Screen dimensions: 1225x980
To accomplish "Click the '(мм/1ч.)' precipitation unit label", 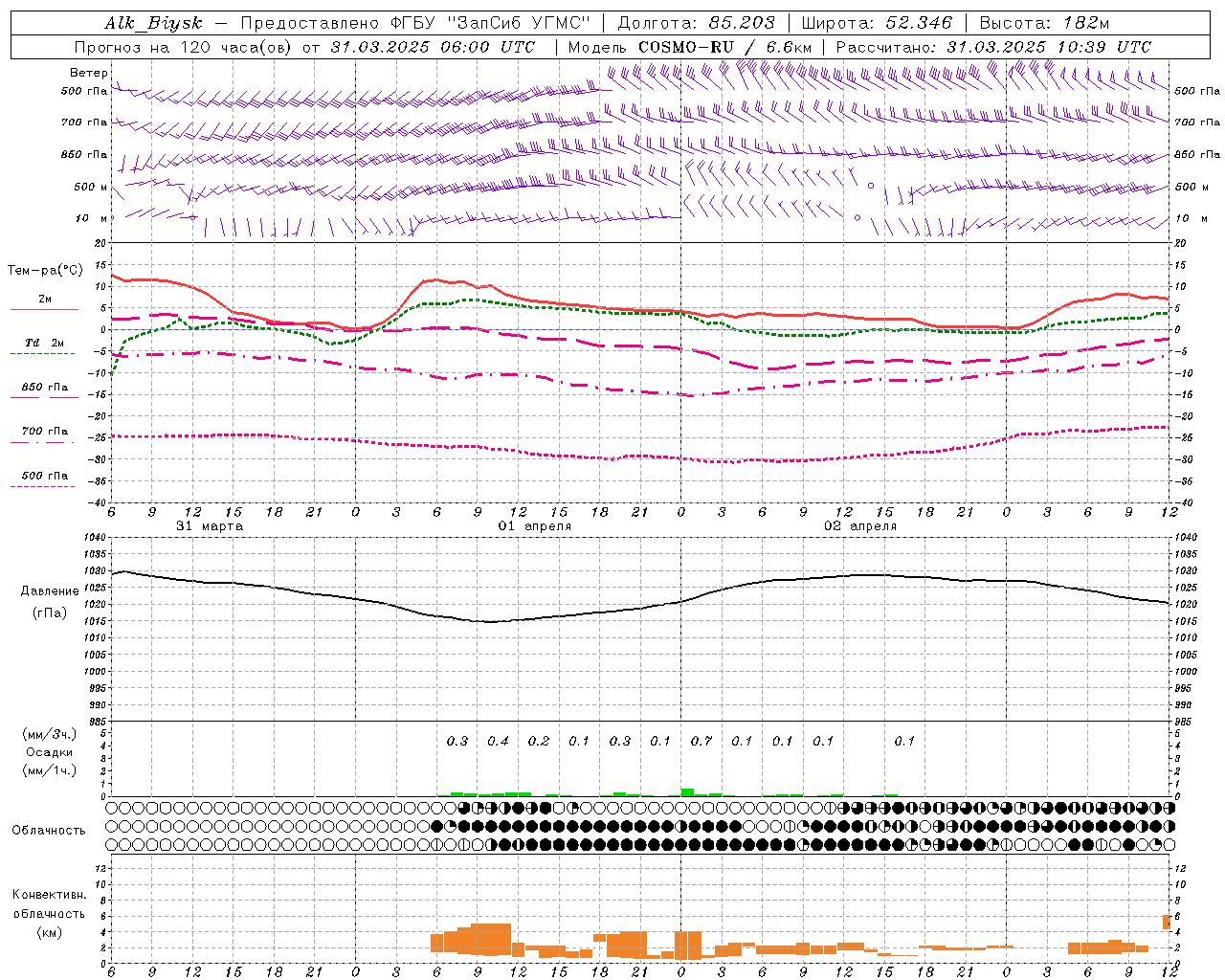I will [50, 770].
